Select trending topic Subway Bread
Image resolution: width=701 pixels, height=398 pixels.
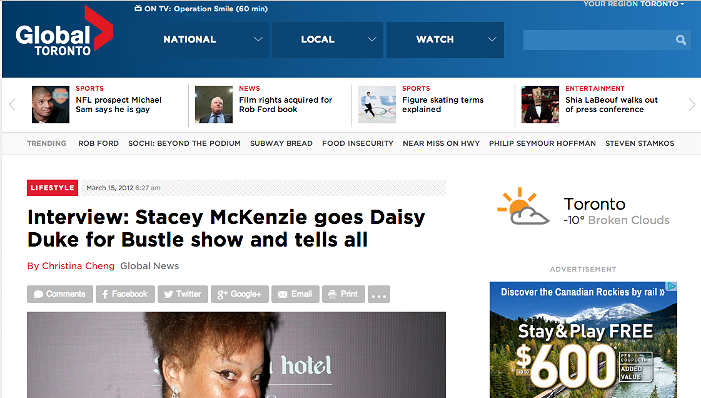(281, 144)
